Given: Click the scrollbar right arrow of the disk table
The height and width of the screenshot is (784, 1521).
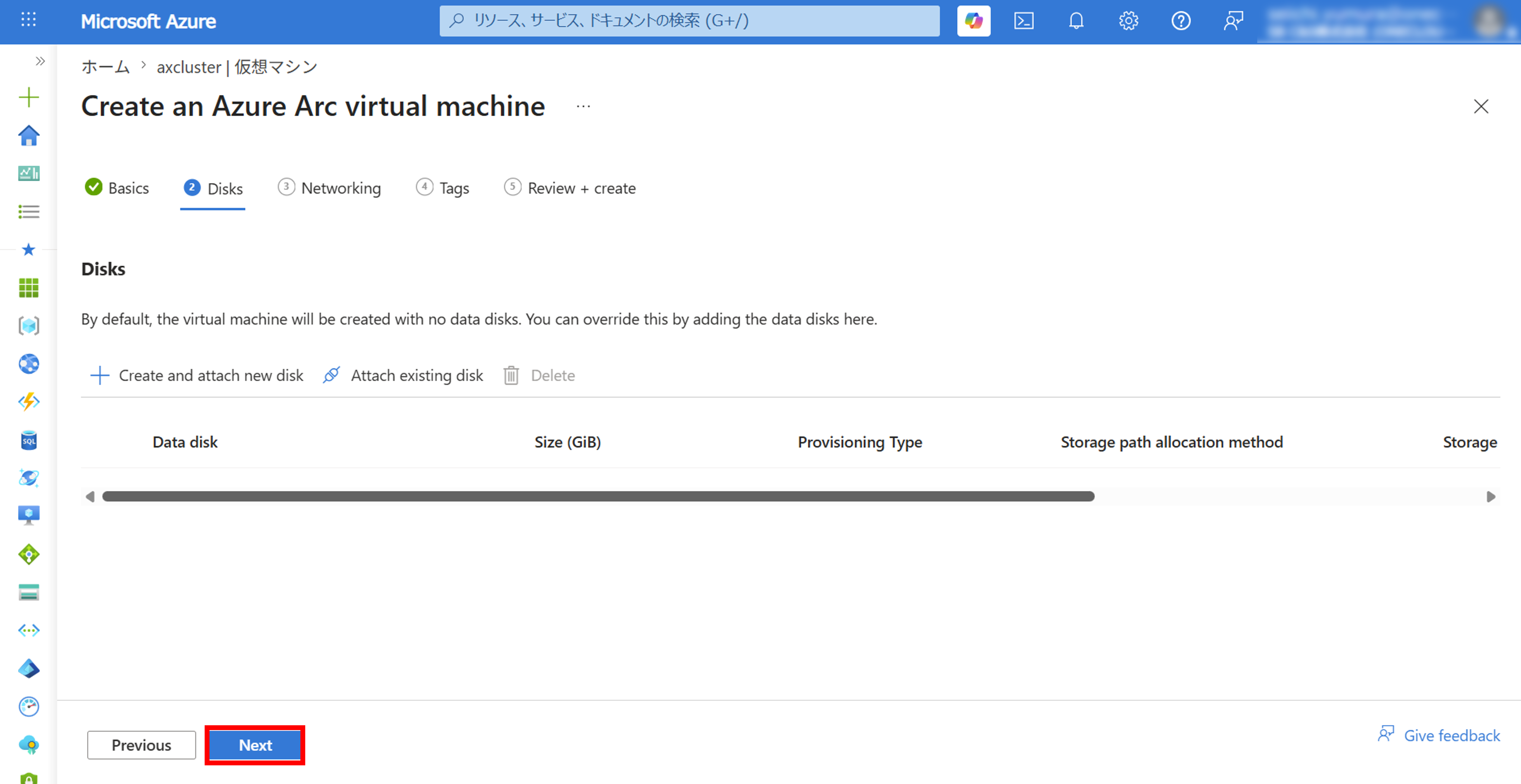Looking at the screenshot, I should click(1490, 497).
